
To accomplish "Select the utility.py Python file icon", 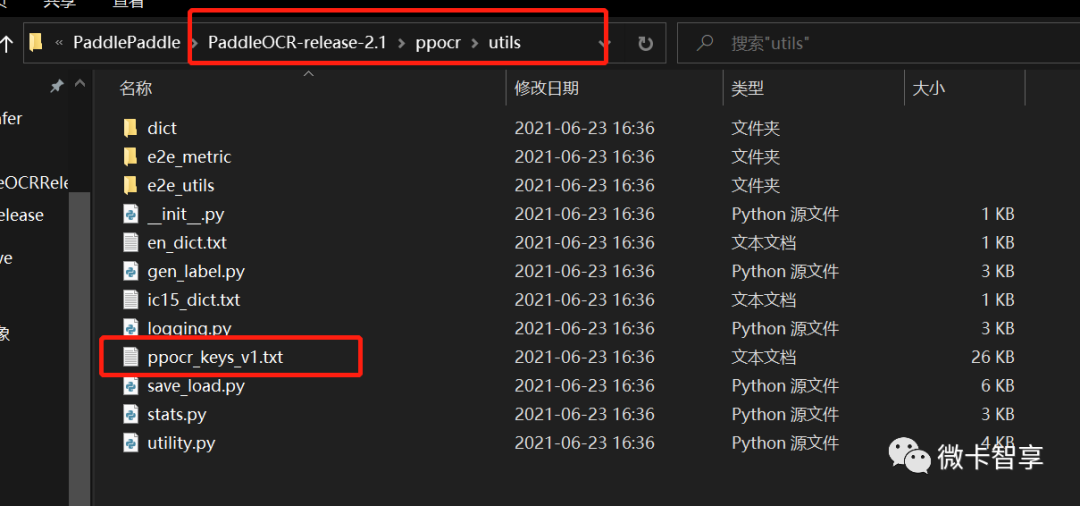I will [x=130, y=443].
